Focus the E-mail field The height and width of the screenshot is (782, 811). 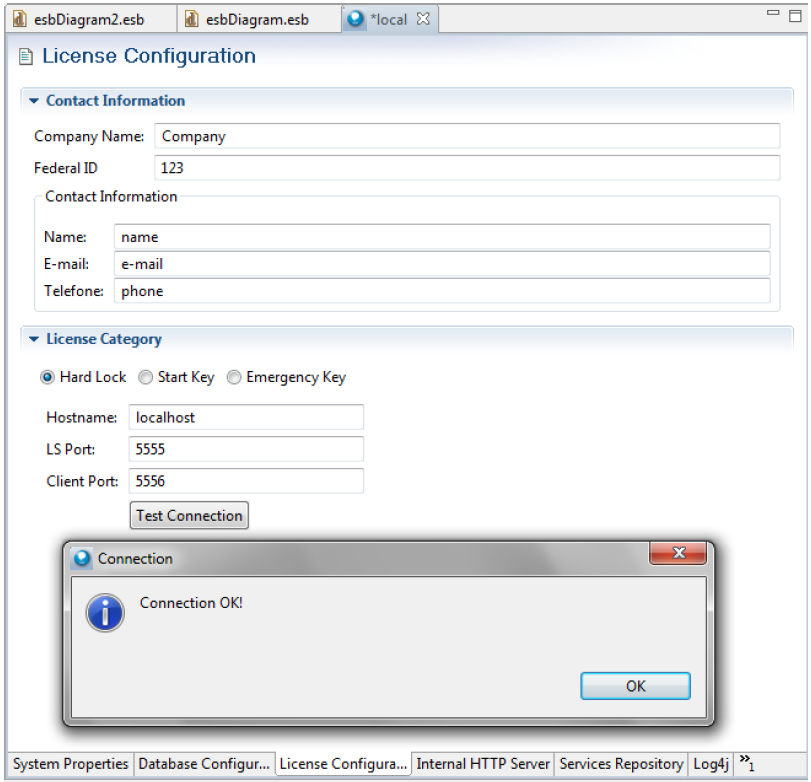pos(442,264)
